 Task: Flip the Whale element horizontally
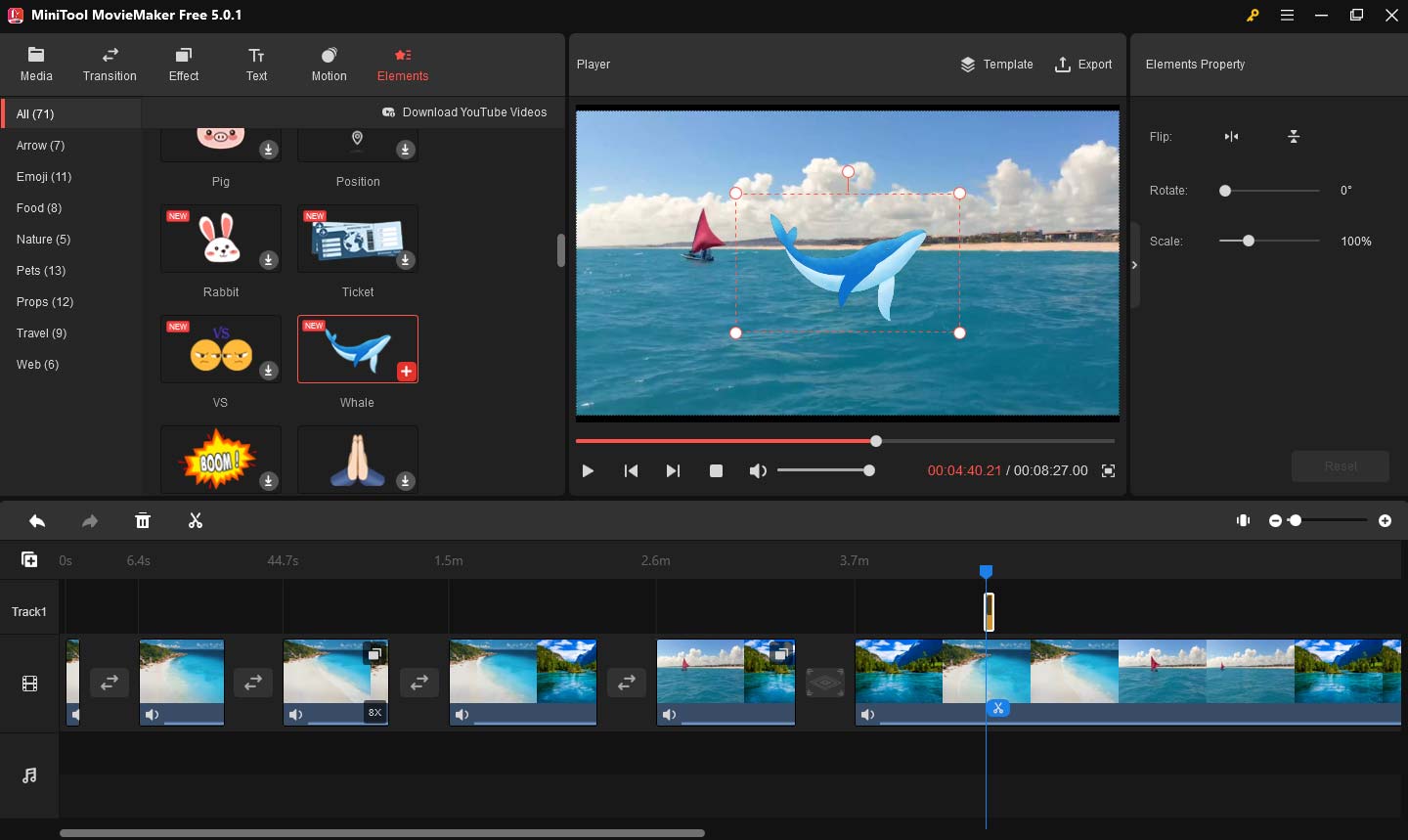[x=1231, y=137]
